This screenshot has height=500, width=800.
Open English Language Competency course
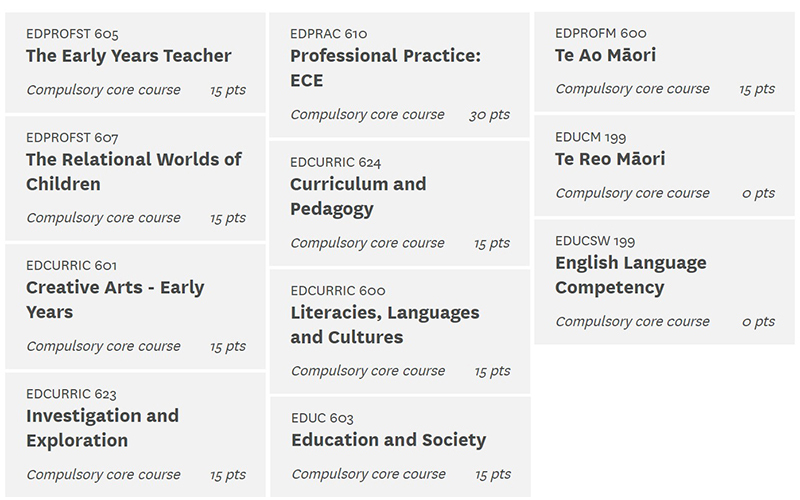(664, 282)
